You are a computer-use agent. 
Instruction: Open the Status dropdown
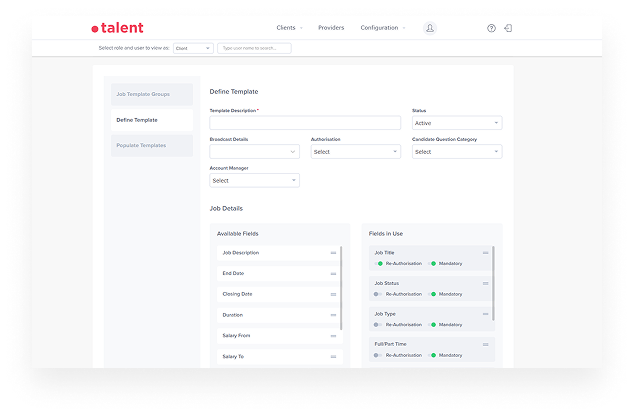tap(456, 123)
